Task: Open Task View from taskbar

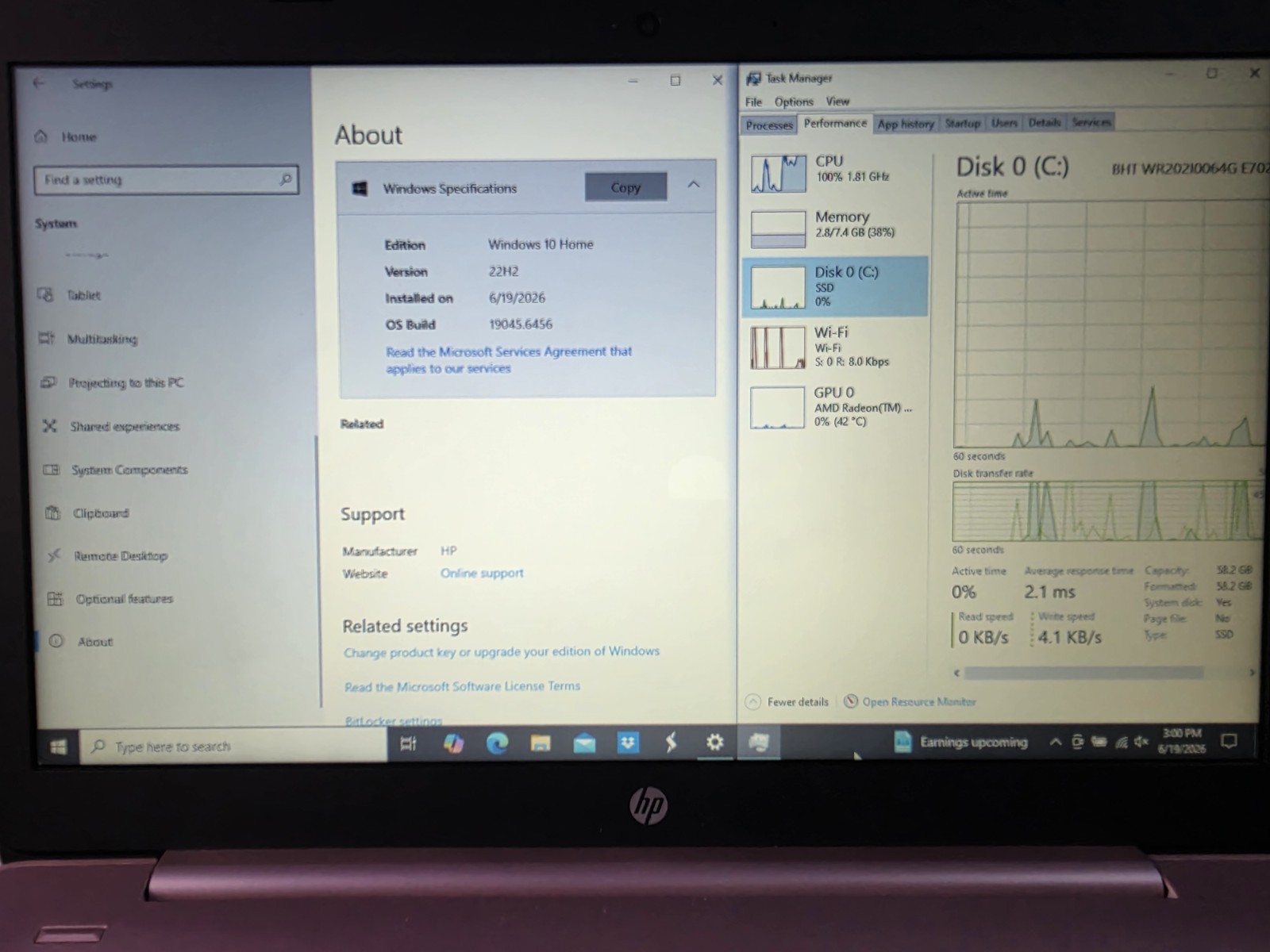Action: [x=408, y=744]
